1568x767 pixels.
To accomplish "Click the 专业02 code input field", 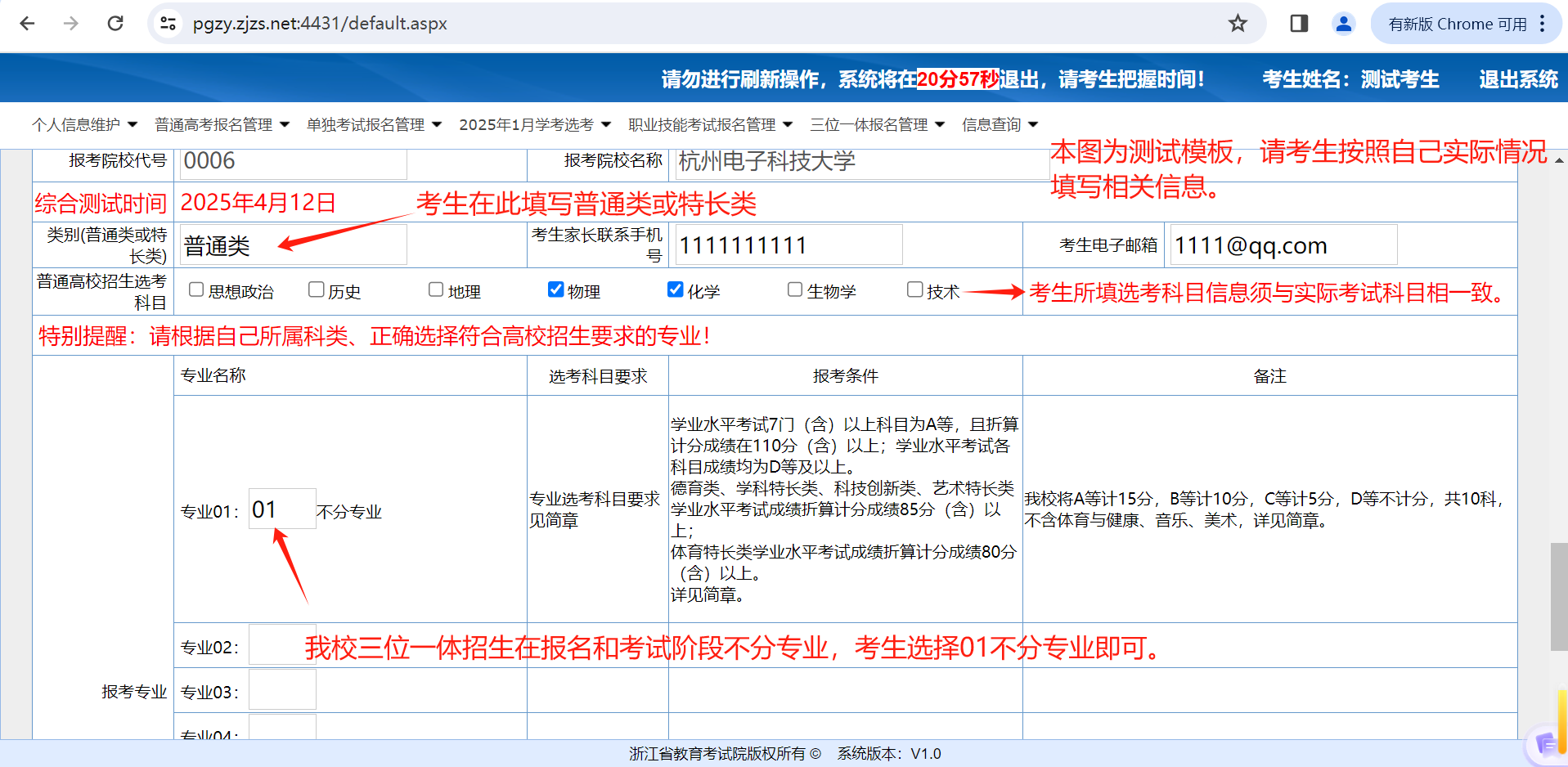I will (282, 646).
